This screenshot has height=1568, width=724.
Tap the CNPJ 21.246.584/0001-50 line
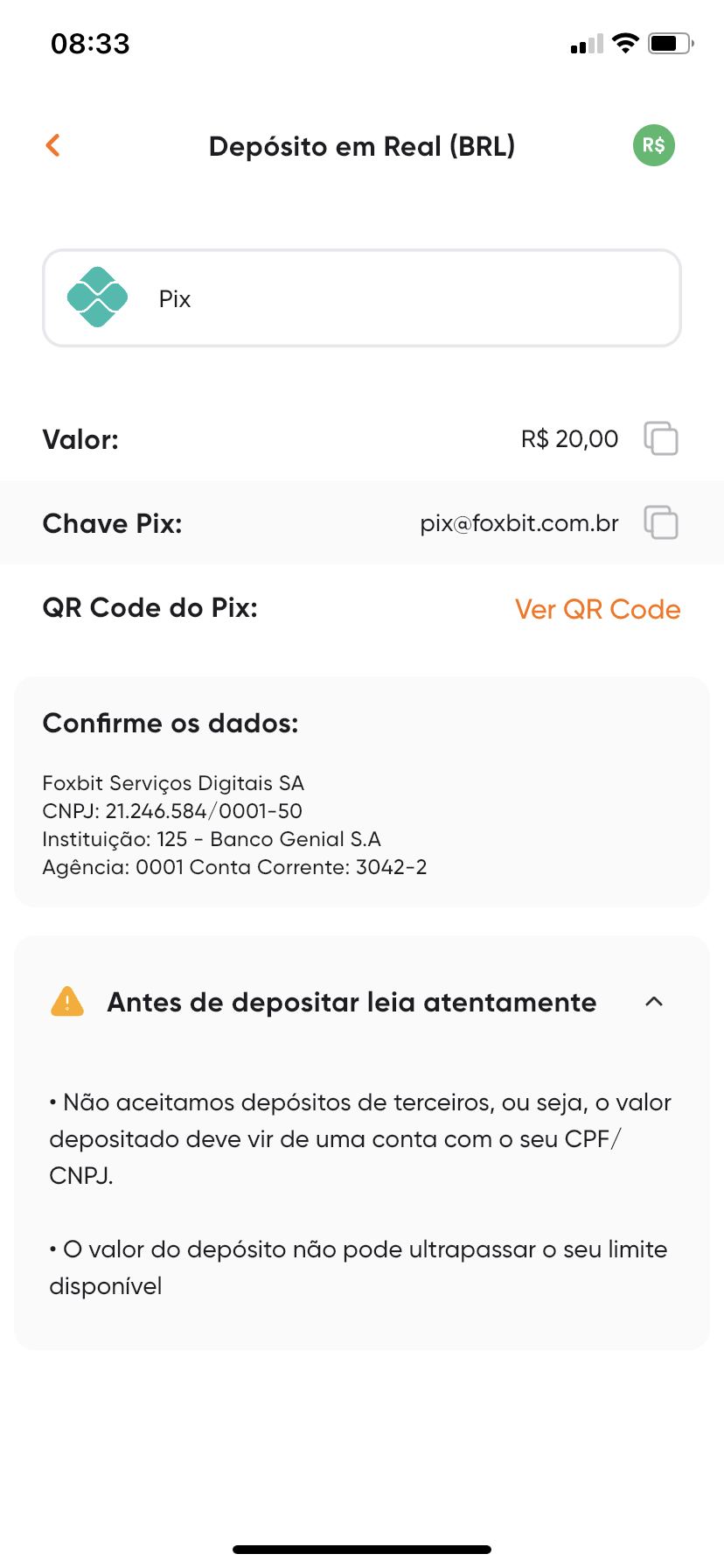click(172, 811)
